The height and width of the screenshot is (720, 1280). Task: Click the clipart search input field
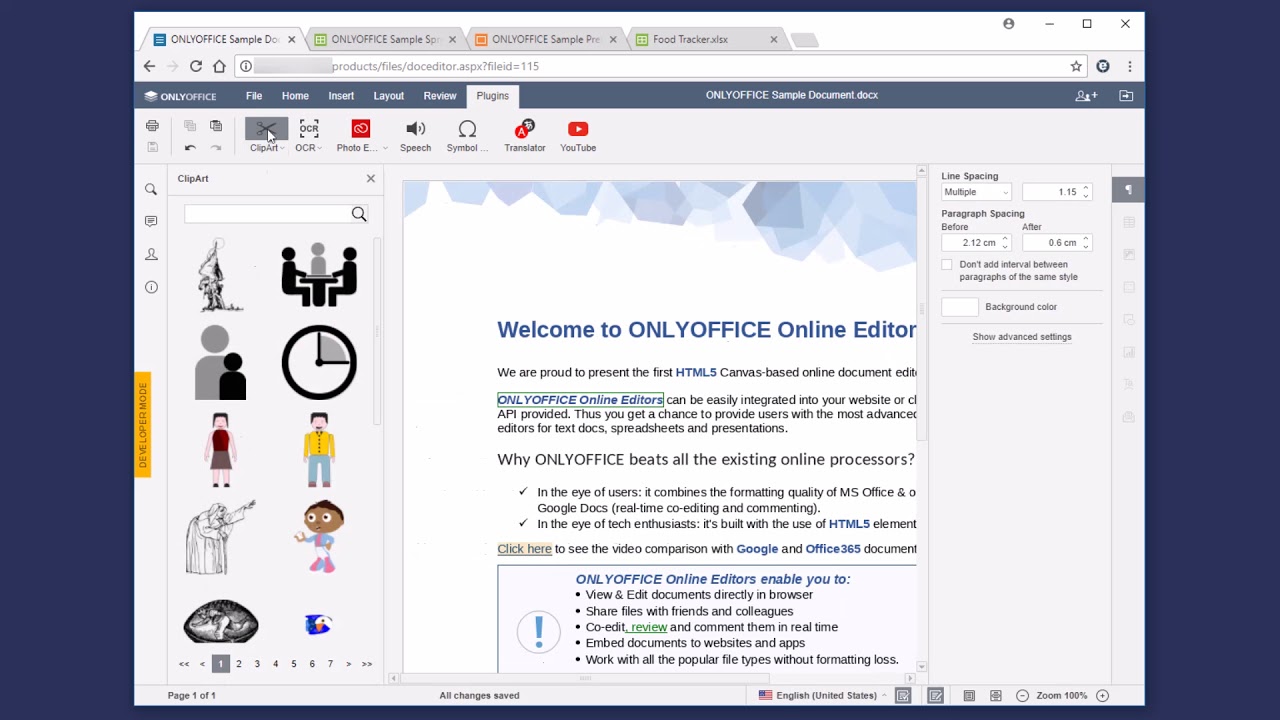click(x=267, y=214)
